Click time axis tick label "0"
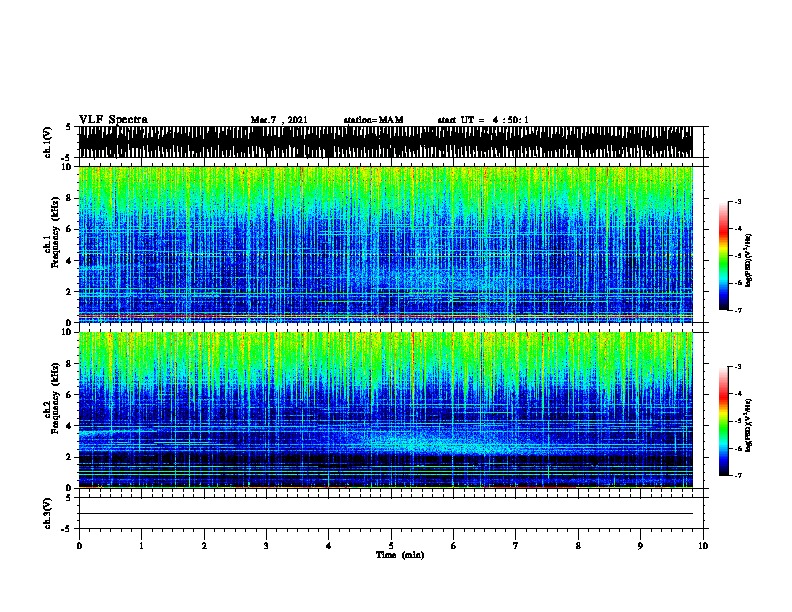 click(79, 546)
